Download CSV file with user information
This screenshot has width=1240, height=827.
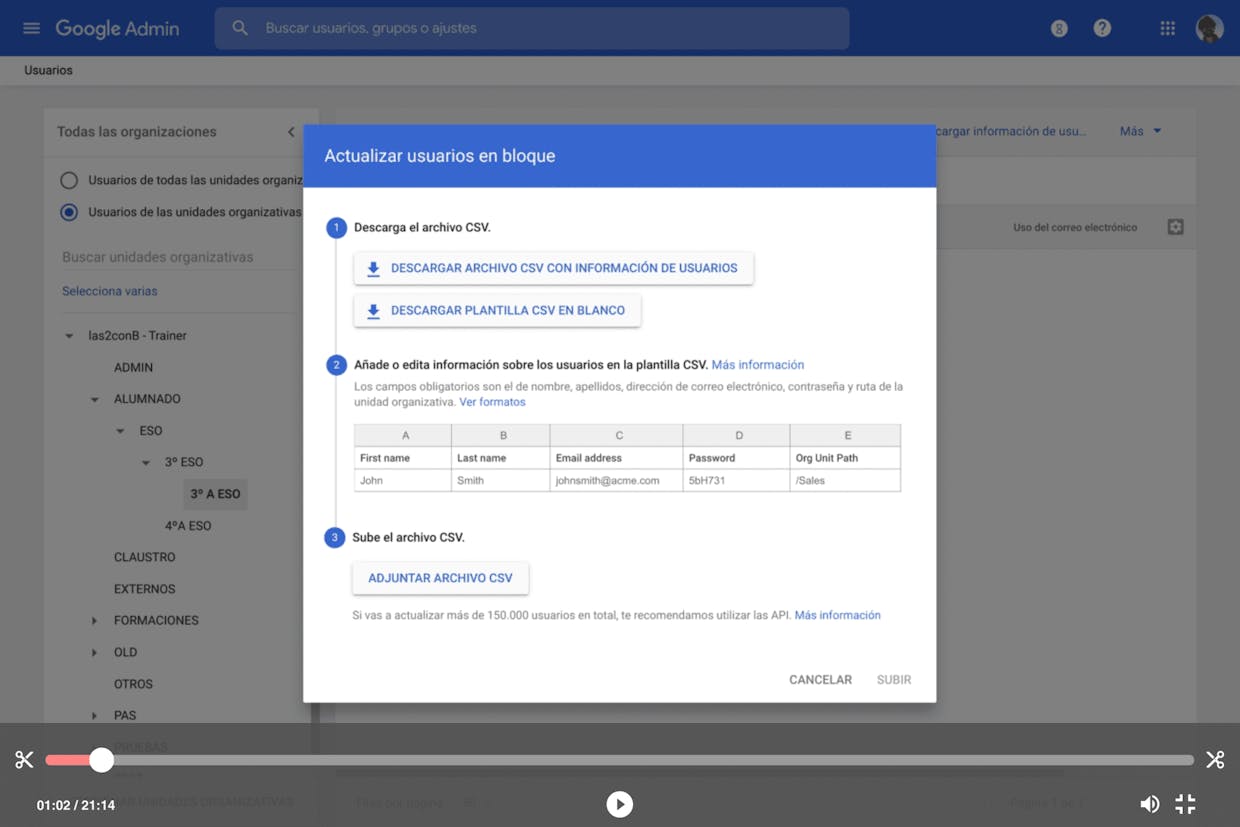point(553,268)
